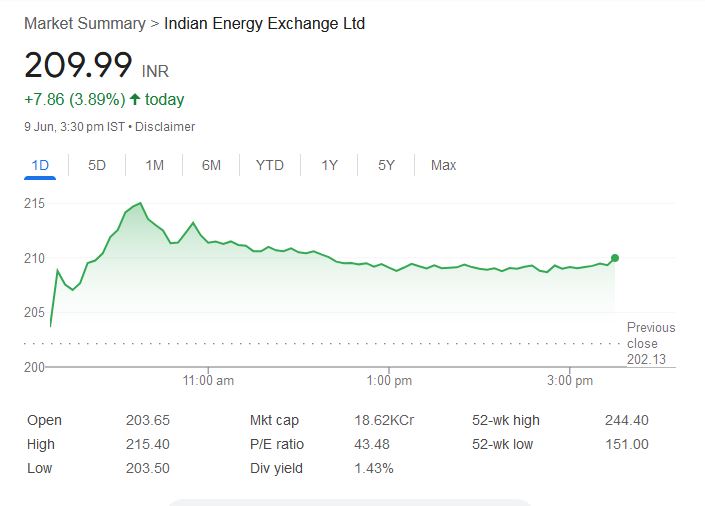Image resolution: width=705 pixels, height=506 pixels.
Task: Show the 1M chart range
Action: [x=154, y=165]
